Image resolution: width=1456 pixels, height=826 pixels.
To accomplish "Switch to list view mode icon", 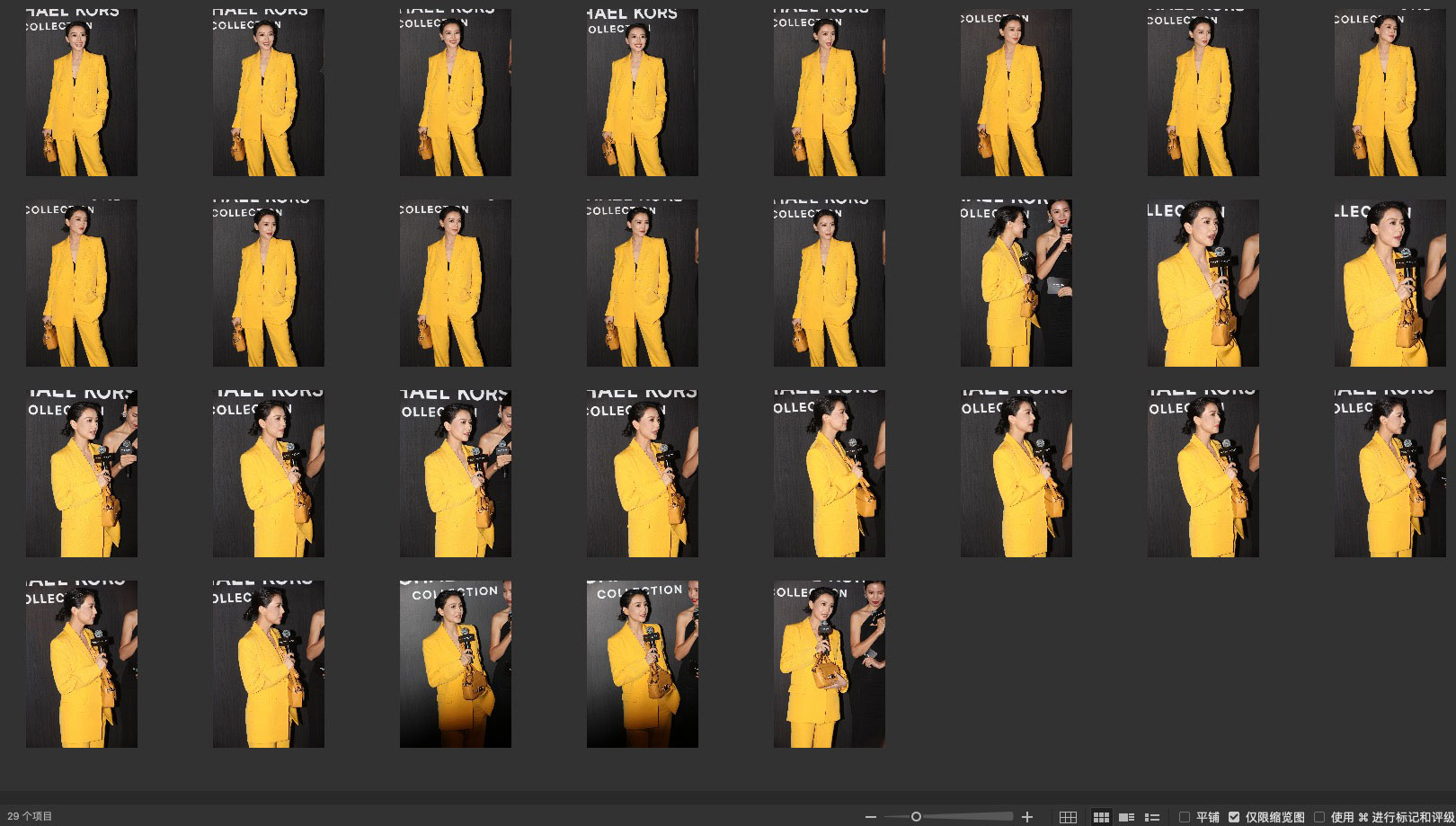I will coord(1151,817).
